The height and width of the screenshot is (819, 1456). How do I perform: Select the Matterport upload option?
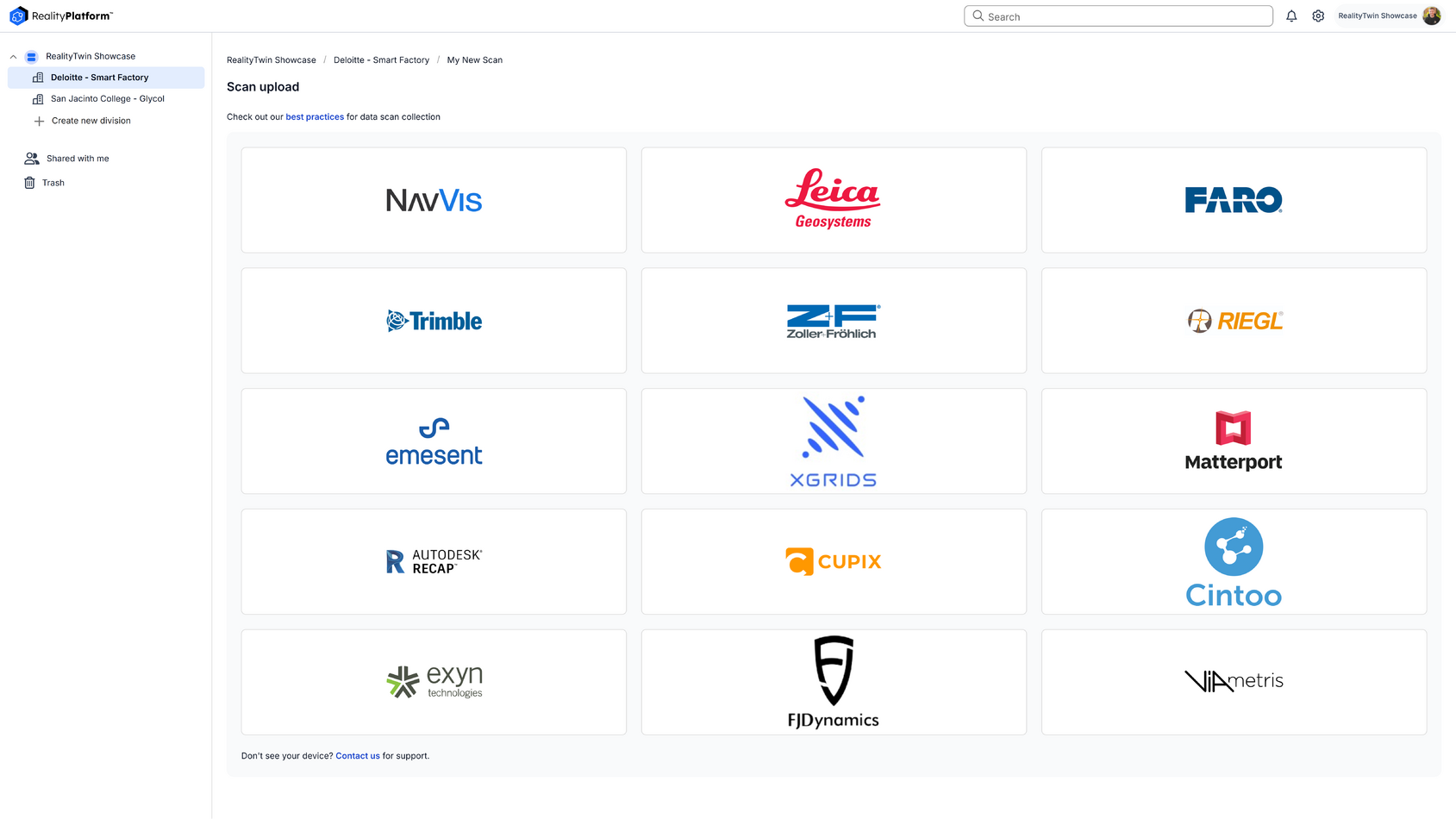[1233, 441]
